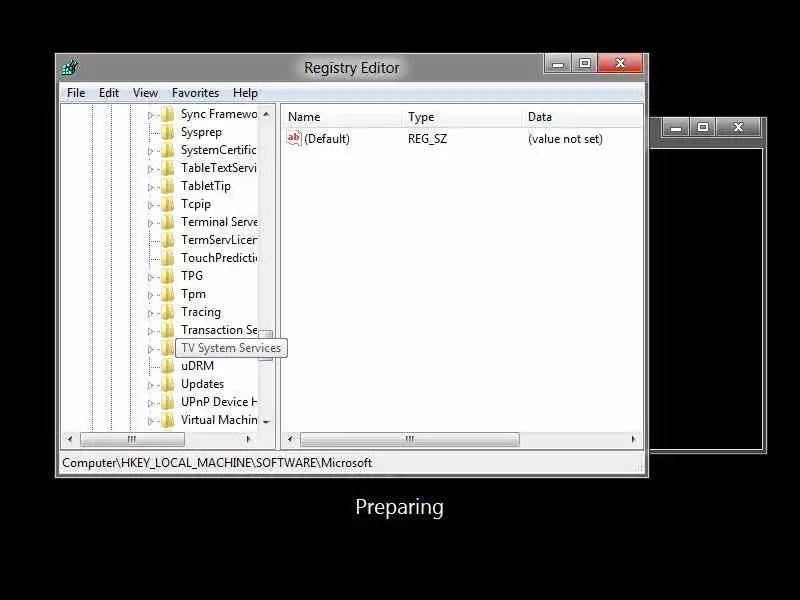Open the File menu
800x600 pixels.
point(76,93)
